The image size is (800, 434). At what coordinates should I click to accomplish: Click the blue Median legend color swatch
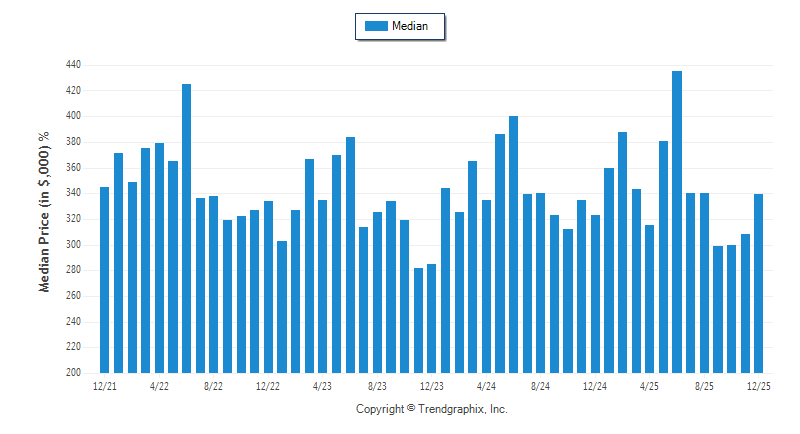pos(376,26)
